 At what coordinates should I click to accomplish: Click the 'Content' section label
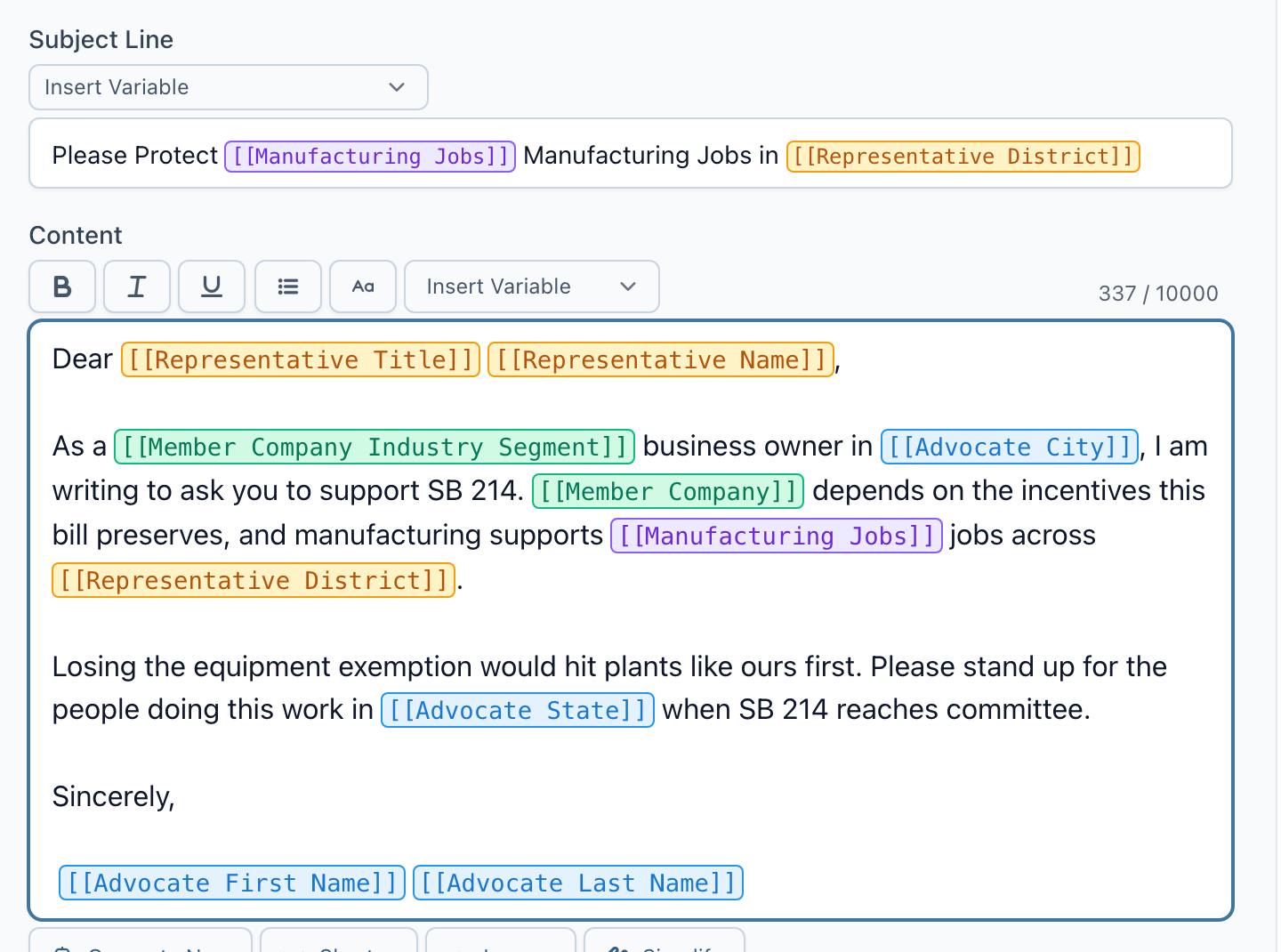click(76, 235)
